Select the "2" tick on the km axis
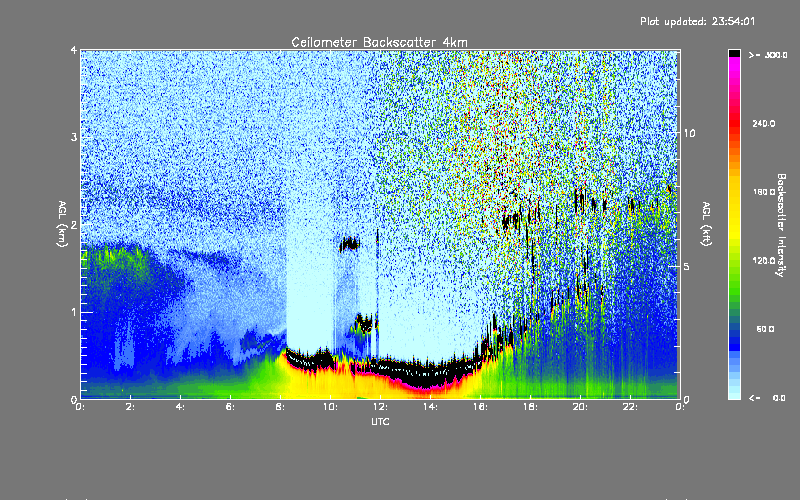The image size is (800, 500). (x=74, y=224)
